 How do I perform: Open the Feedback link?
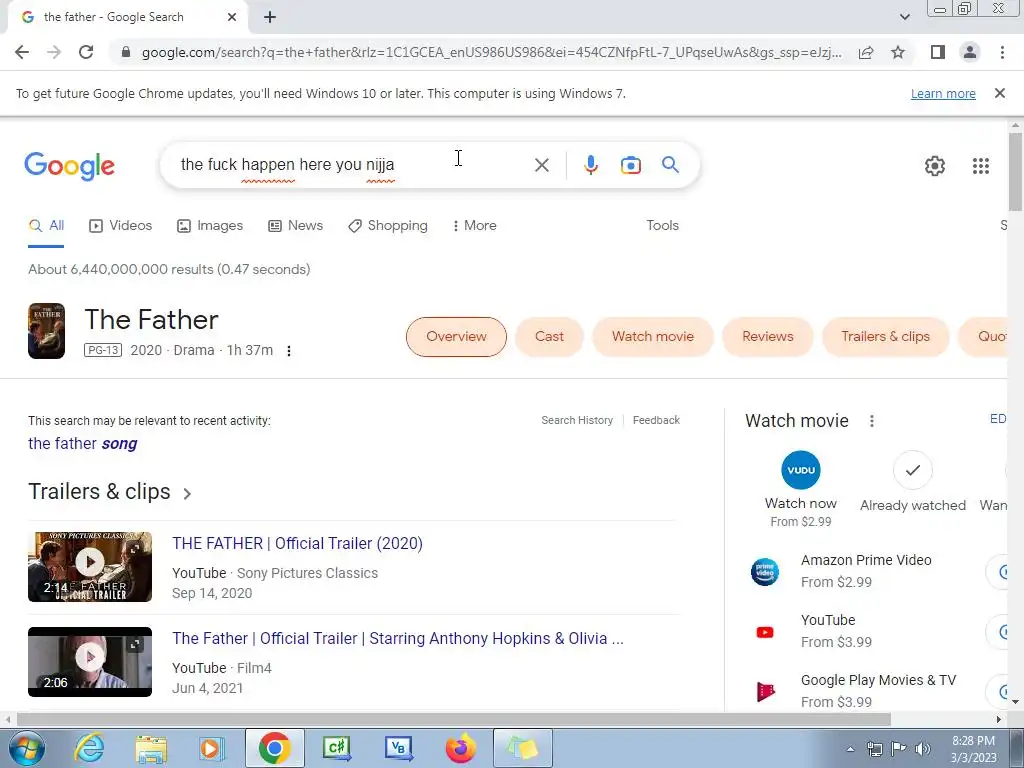(656, 421)
